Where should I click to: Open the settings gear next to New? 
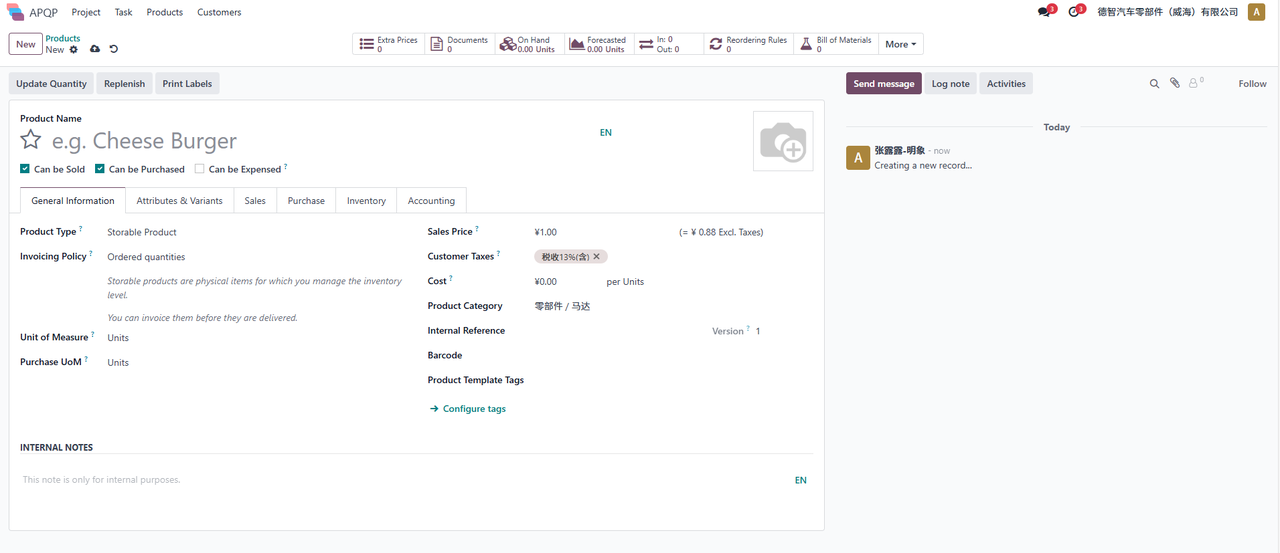point(74,49)
